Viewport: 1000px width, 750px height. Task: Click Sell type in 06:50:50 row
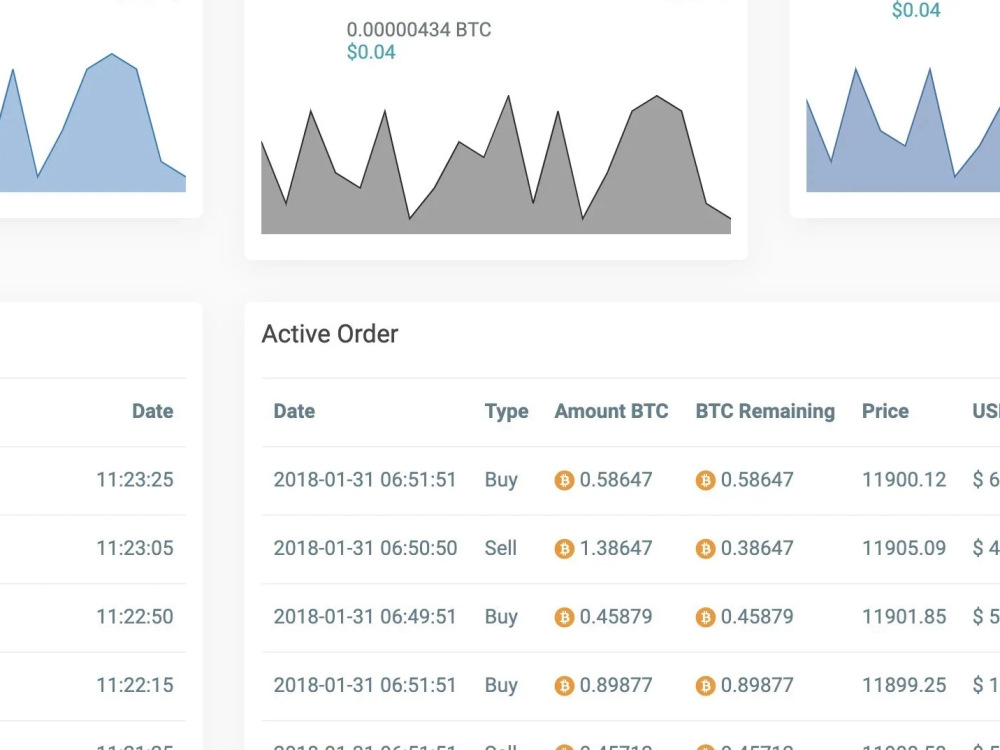(x=501, y=548)
